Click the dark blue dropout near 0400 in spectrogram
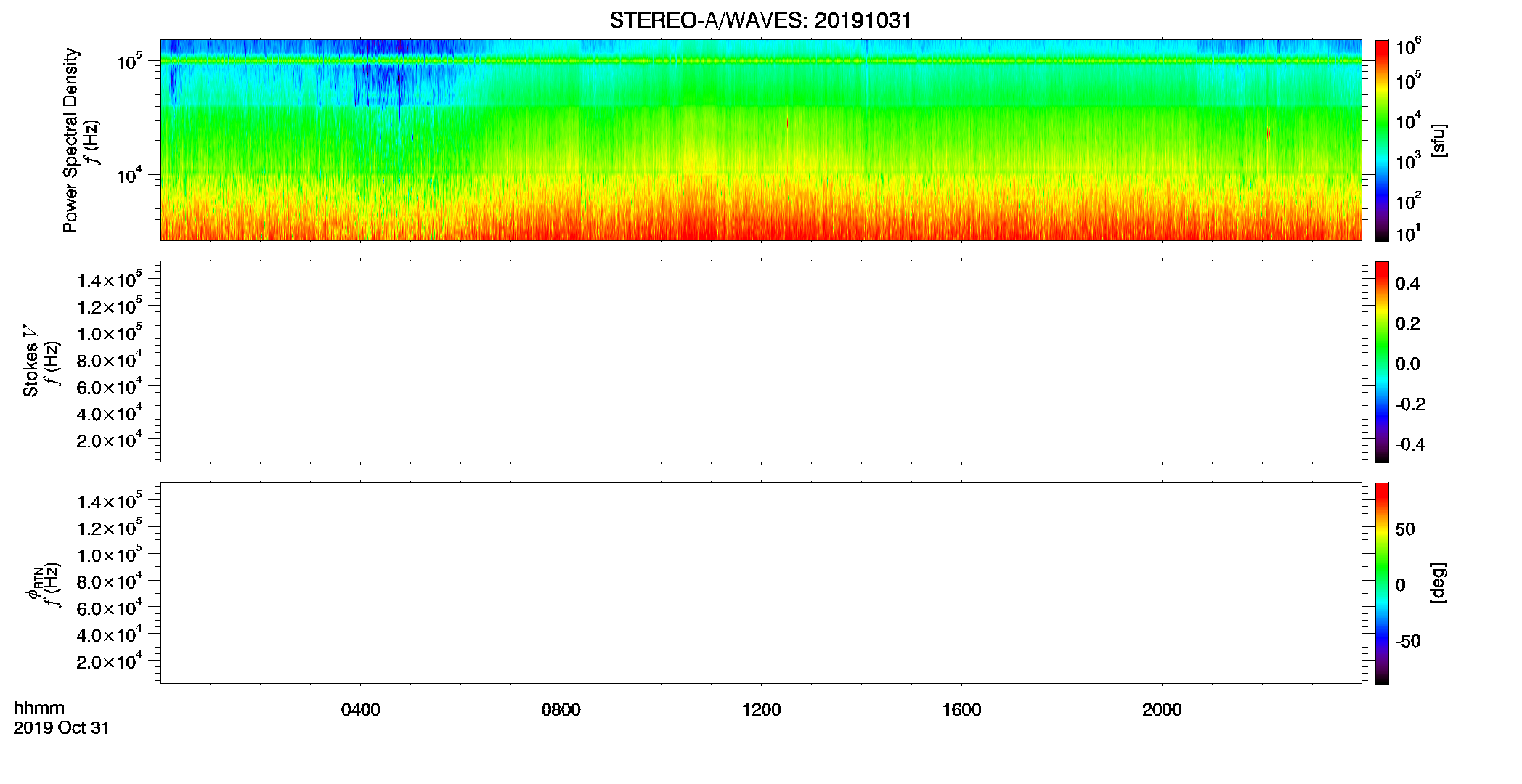The width and height of the screenshot is (1522, 784). click(378, 83)
